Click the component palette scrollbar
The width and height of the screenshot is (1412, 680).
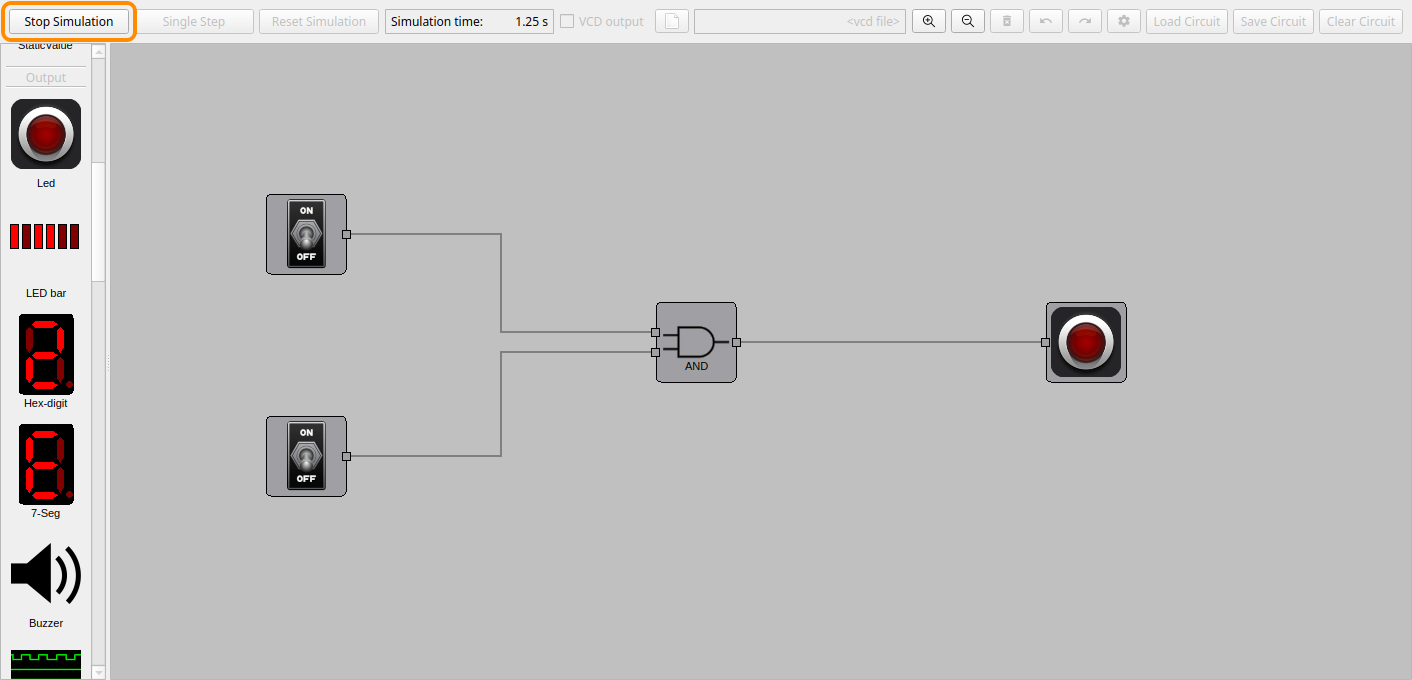(x=98, y=221)
